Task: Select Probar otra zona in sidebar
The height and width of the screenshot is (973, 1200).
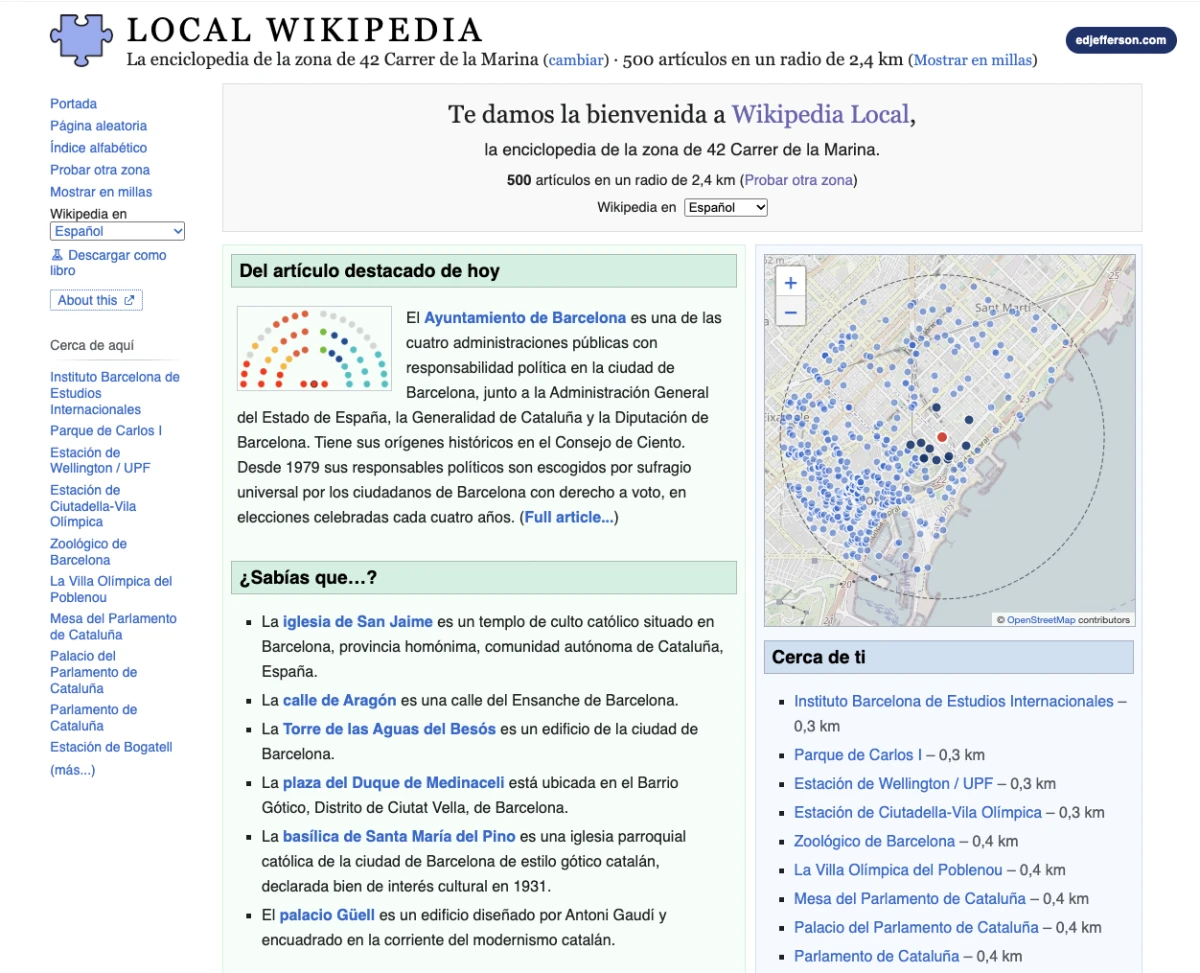Action: tap(100, 170)
